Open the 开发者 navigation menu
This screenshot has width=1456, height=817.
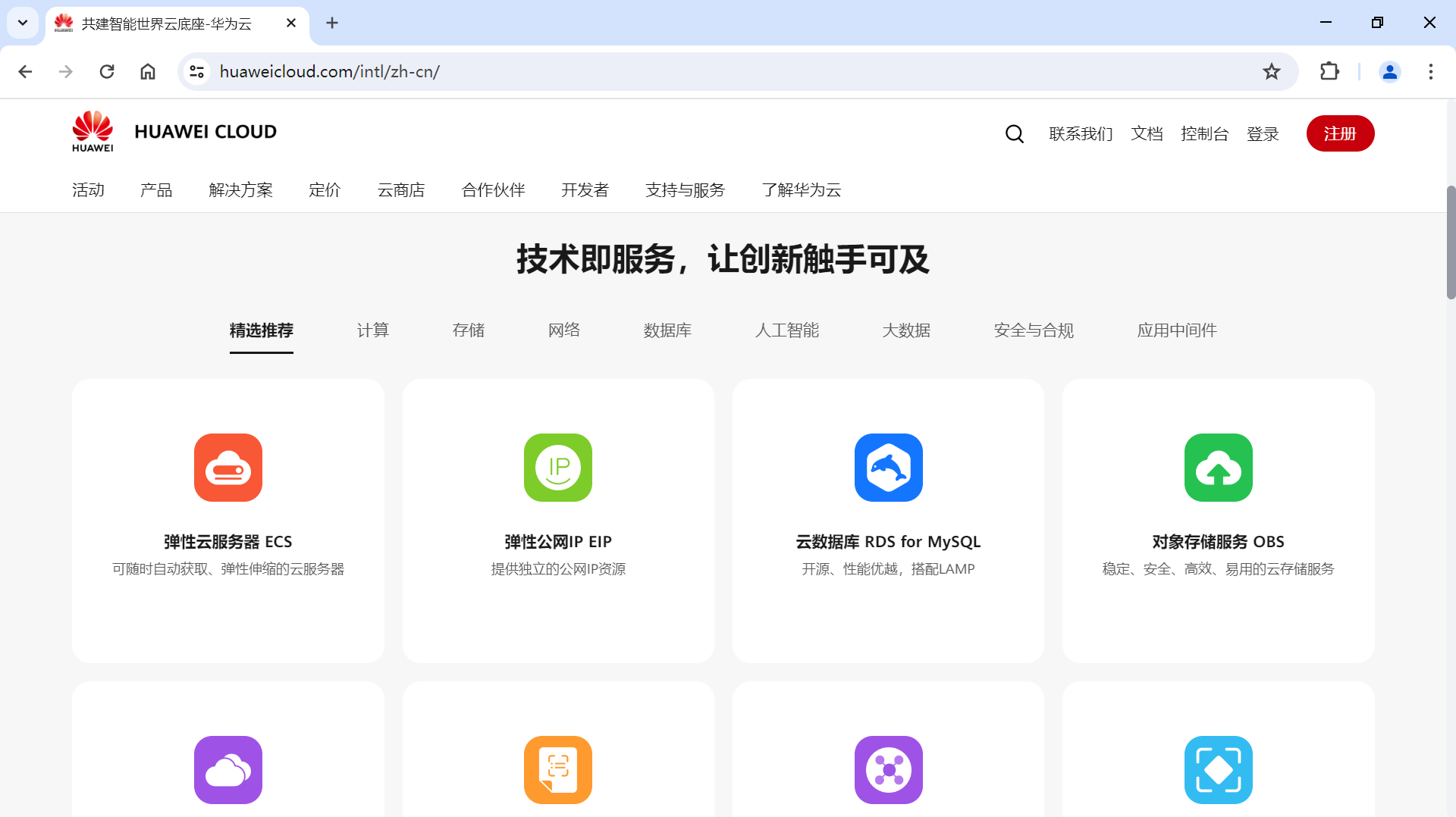point(585,190)
